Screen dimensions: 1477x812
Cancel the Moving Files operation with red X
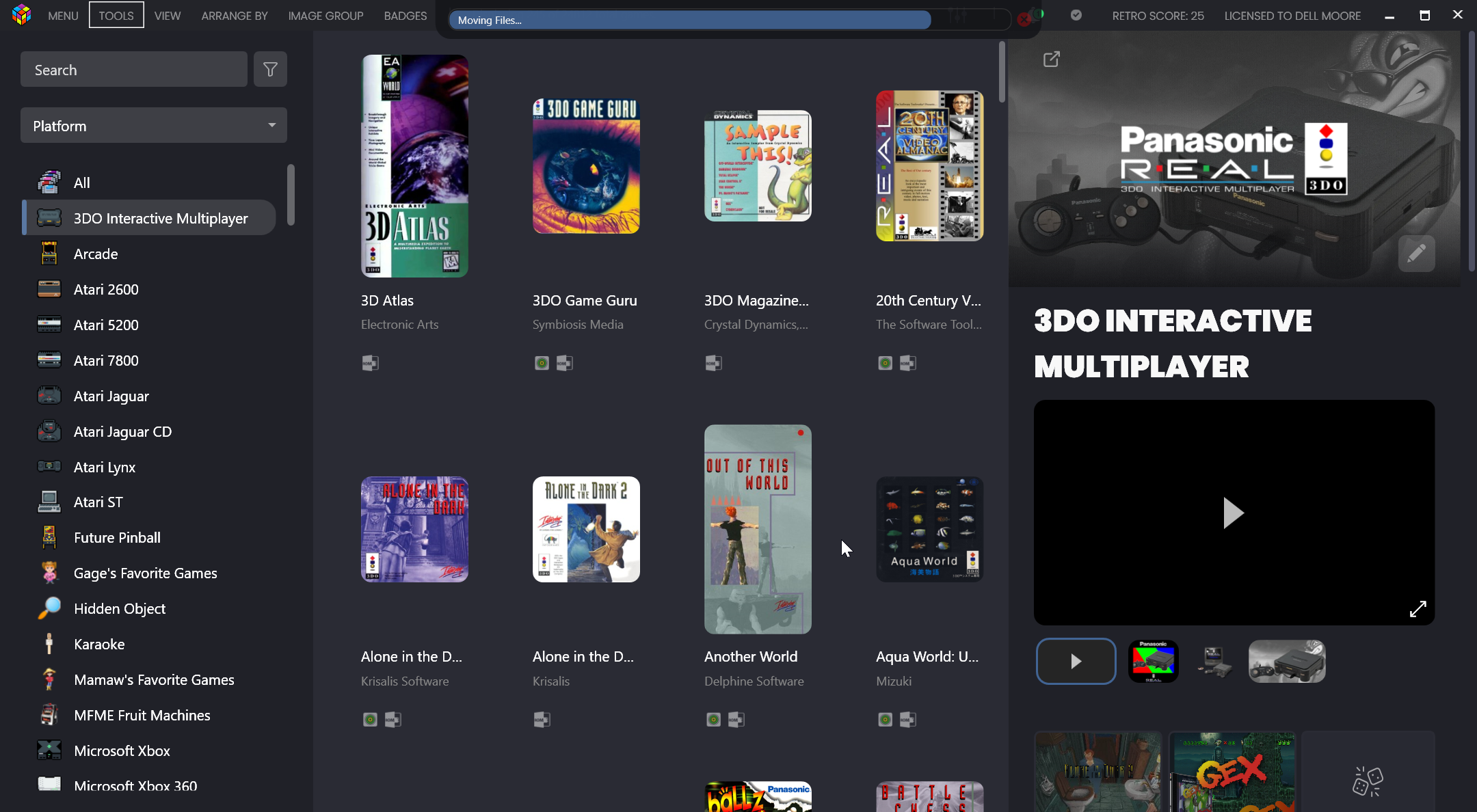(x=1024, y=20)
